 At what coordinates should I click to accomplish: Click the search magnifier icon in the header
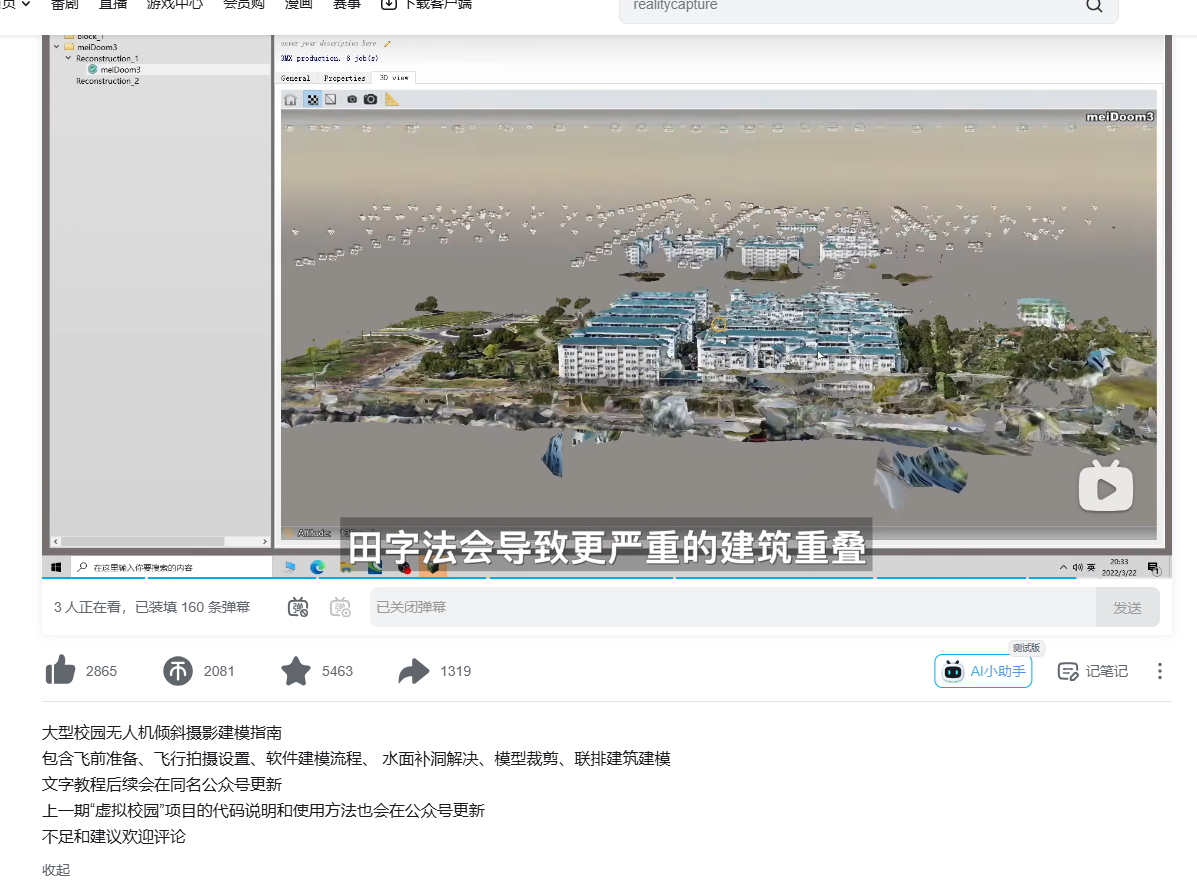coord(1094,6)
